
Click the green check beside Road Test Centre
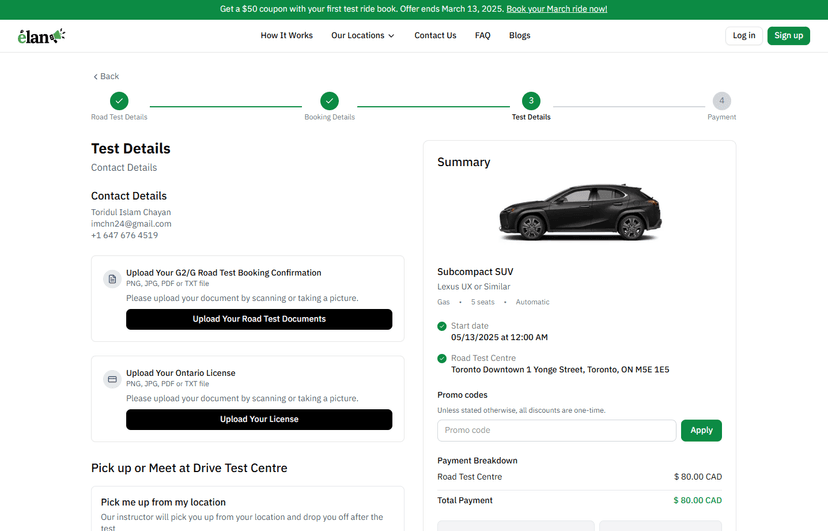pyautogui.click(x=442, y=358)
